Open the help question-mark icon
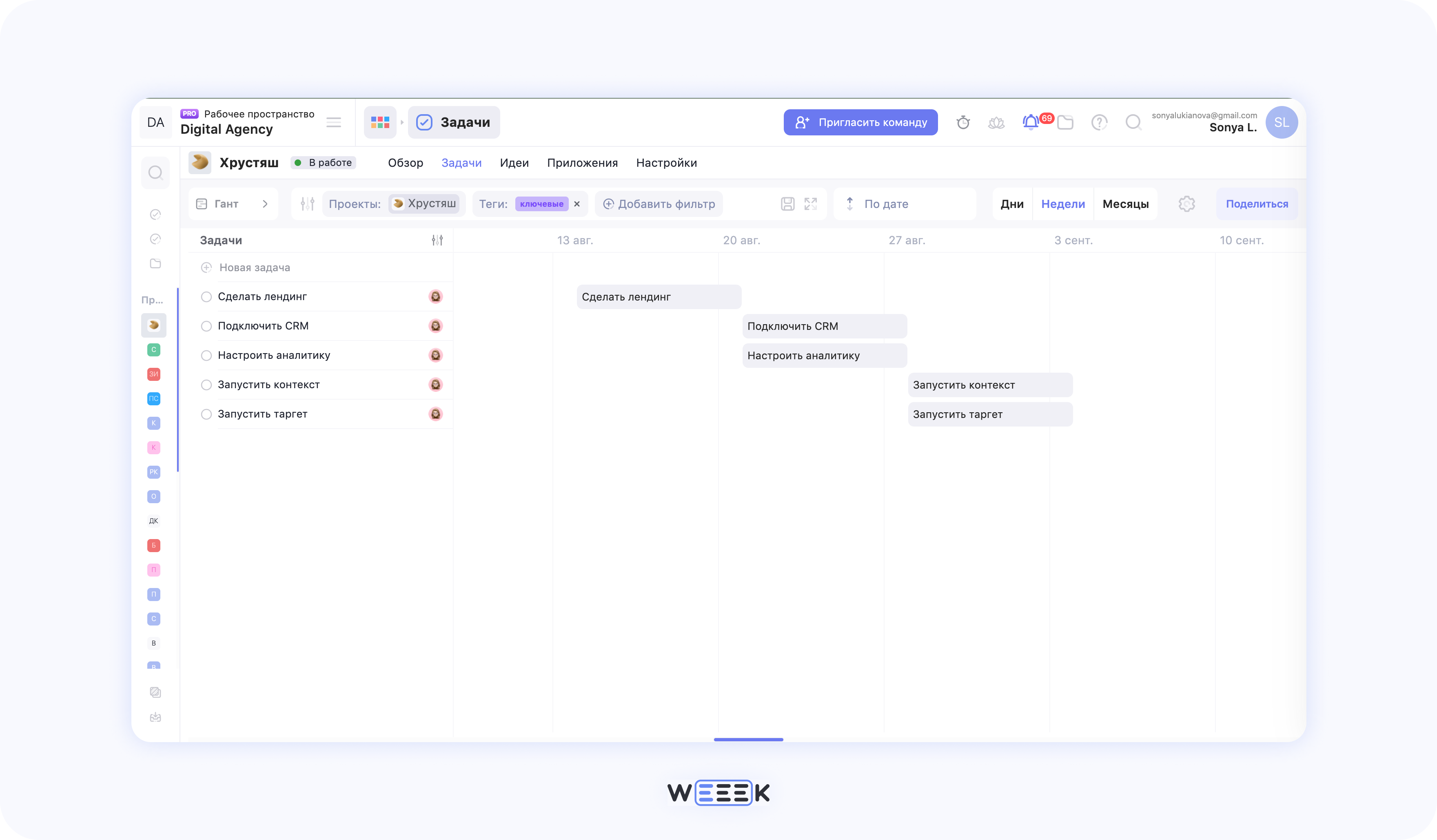The width and height of the screenshot is (1437, 840). [x=1100, y=122]
